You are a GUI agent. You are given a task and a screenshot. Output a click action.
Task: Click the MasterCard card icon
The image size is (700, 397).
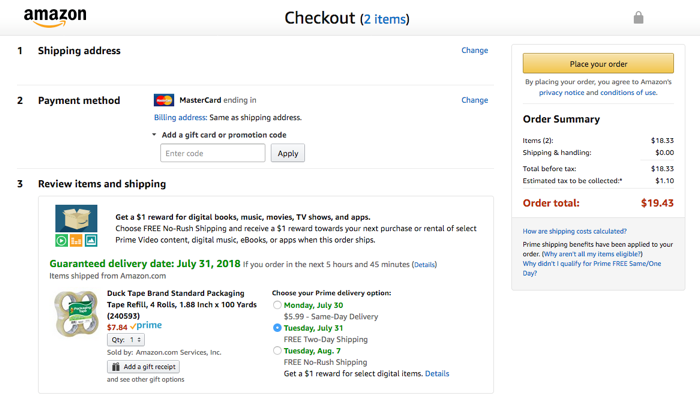pos(164,100)
